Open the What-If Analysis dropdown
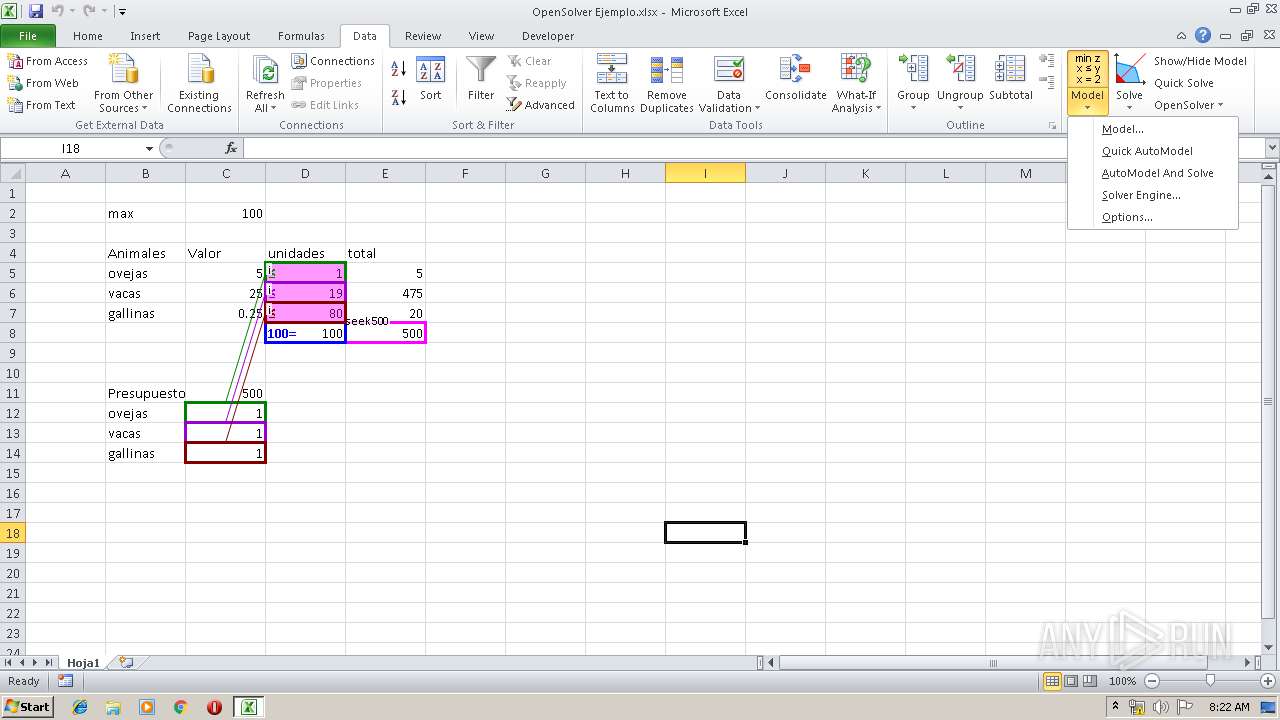The image size is (1280, 720). click(857, 84)
